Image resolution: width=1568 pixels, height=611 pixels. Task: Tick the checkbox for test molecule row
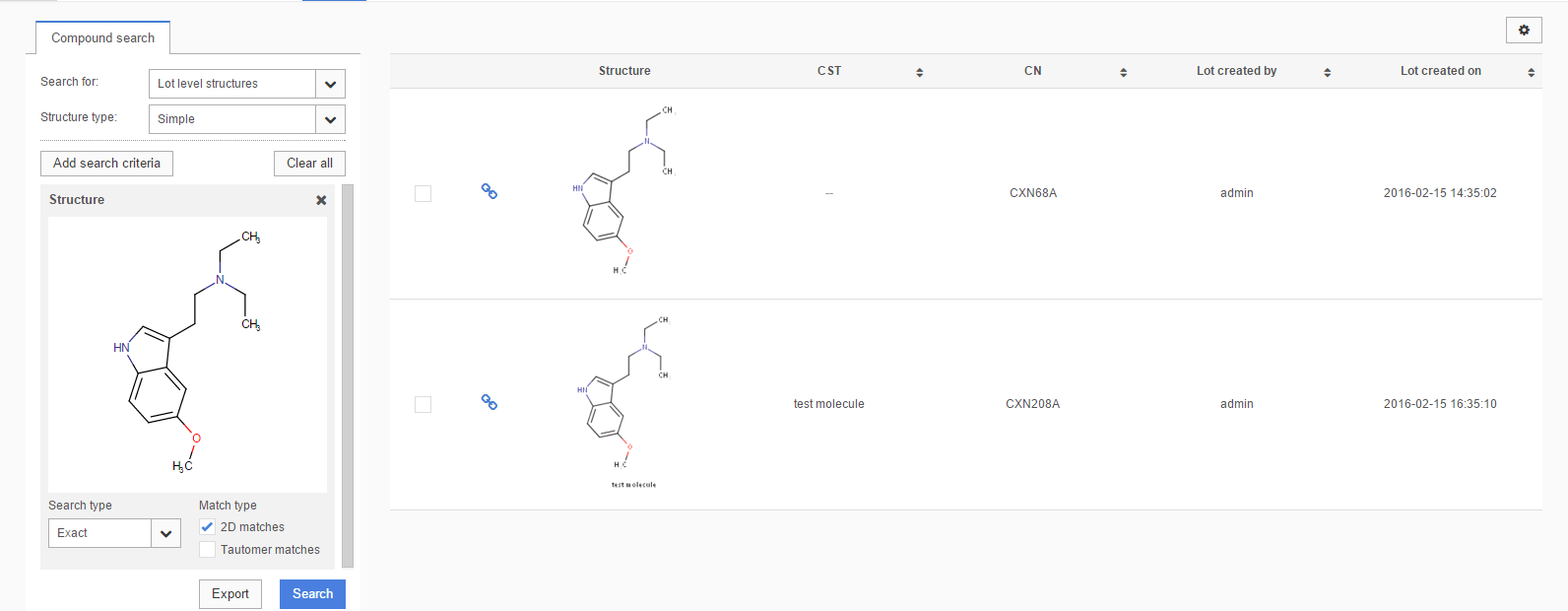(424, 405)
